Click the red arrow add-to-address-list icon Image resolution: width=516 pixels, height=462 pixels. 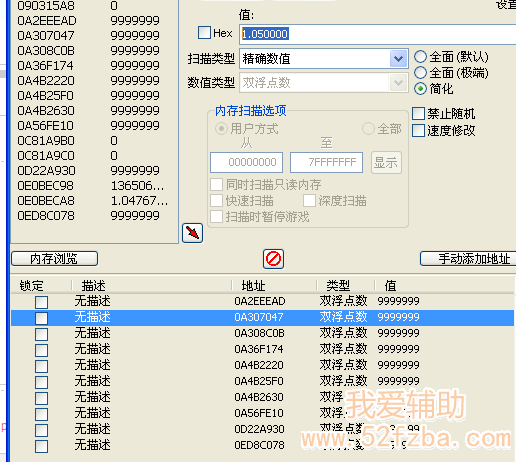193,233
